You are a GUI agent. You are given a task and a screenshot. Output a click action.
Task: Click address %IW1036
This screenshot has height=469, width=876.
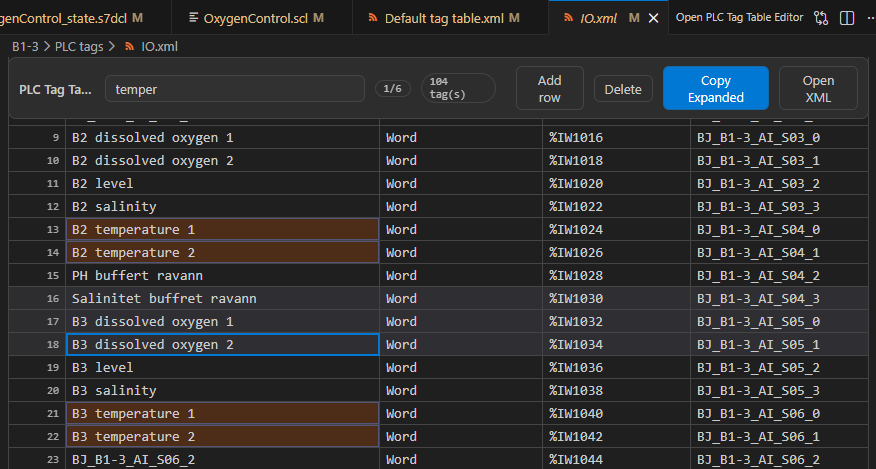(x=575, y=367)
